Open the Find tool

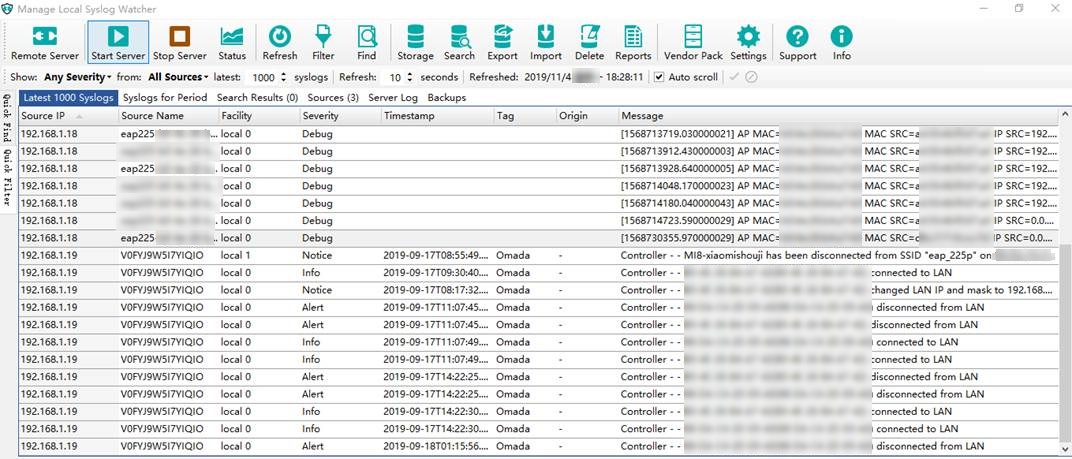click(366, 42)
